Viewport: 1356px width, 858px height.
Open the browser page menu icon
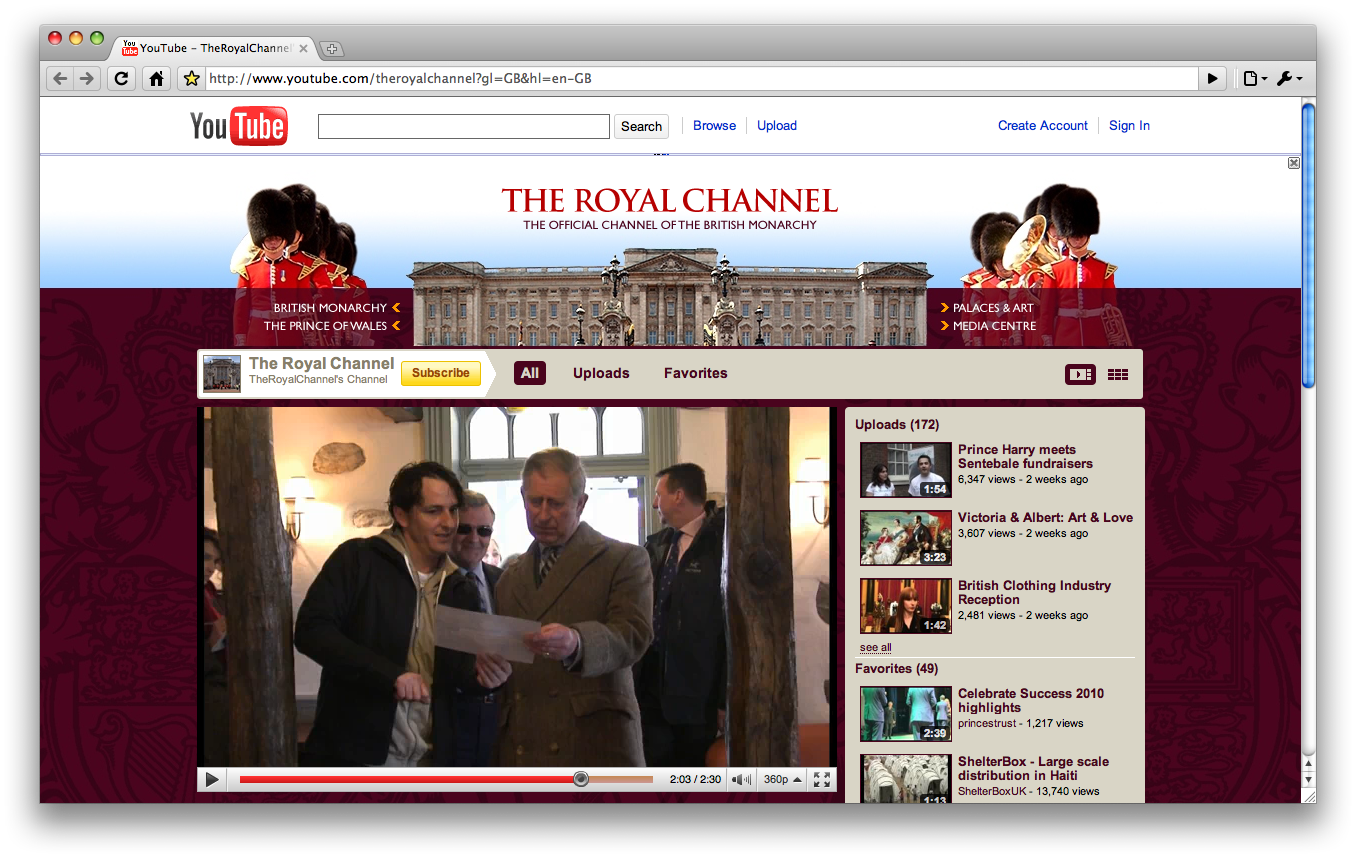(x=1254, y=79)
